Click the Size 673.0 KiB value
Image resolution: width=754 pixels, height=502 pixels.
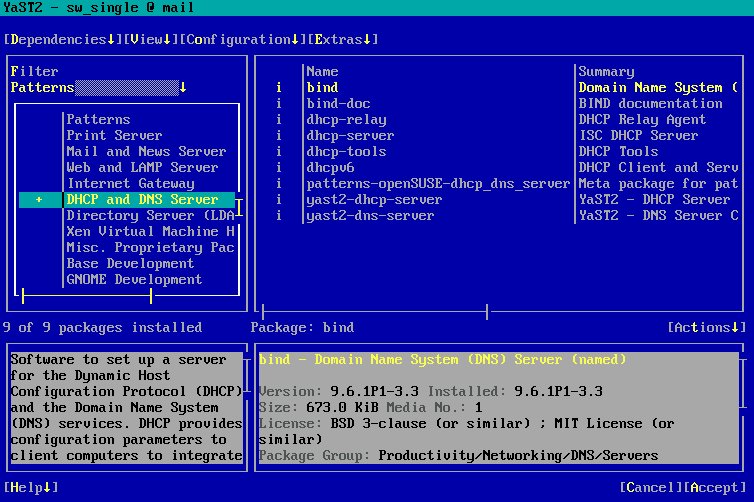tap(342, 407)
